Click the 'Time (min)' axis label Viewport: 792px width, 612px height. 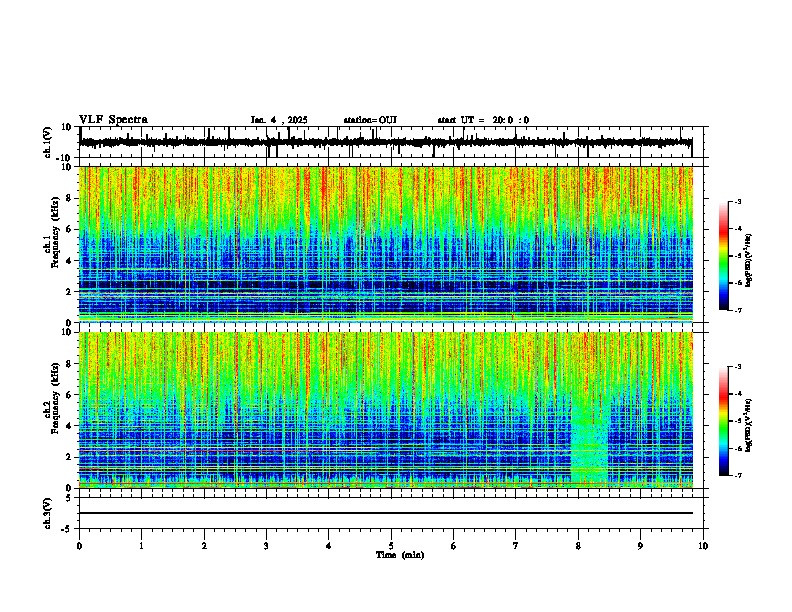(400, 555)
